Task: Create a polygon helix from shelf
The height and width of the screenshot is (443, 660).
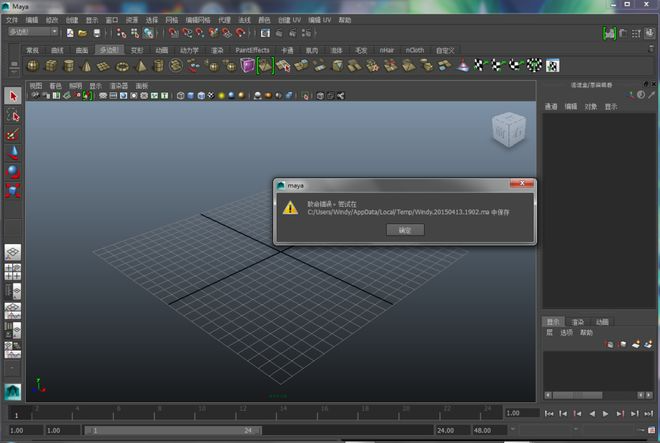Action: tap(176, 66)
